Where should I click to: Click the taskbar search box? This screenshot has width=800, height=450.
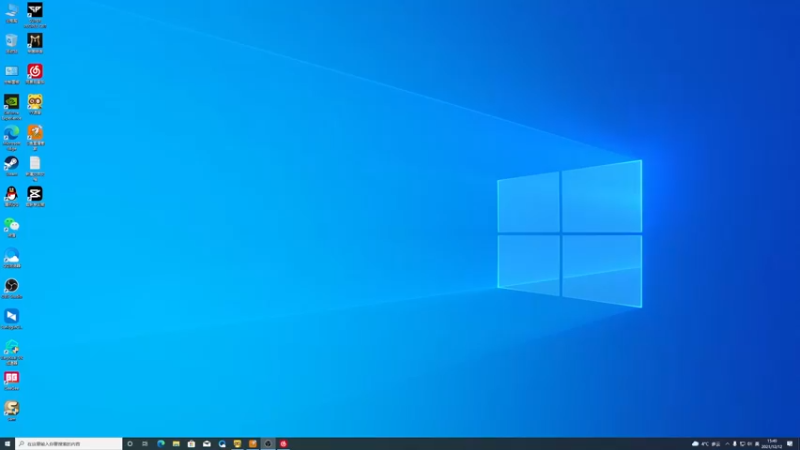click(69, 444)
